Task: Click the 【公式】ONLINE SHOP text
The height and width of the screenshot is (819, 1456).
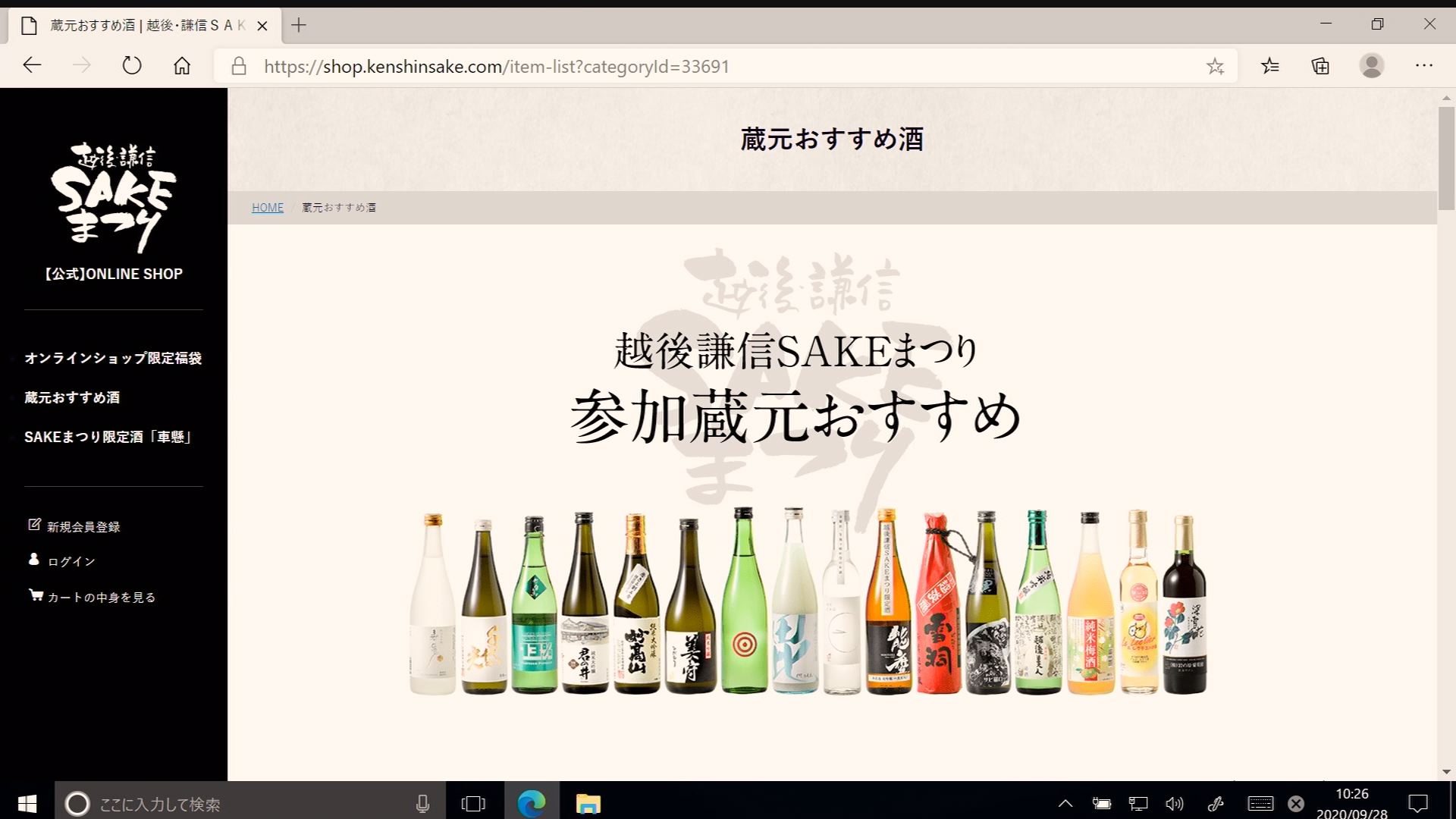Action: coord(113,274)
